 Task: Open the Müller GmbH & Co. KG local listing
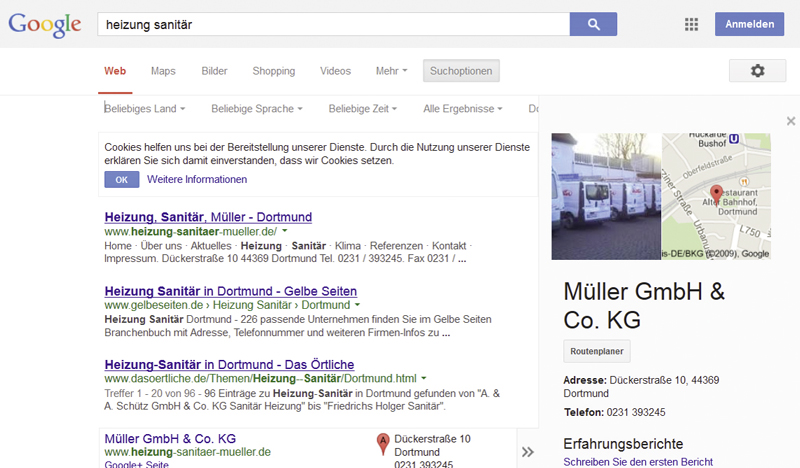pos(170,438)
